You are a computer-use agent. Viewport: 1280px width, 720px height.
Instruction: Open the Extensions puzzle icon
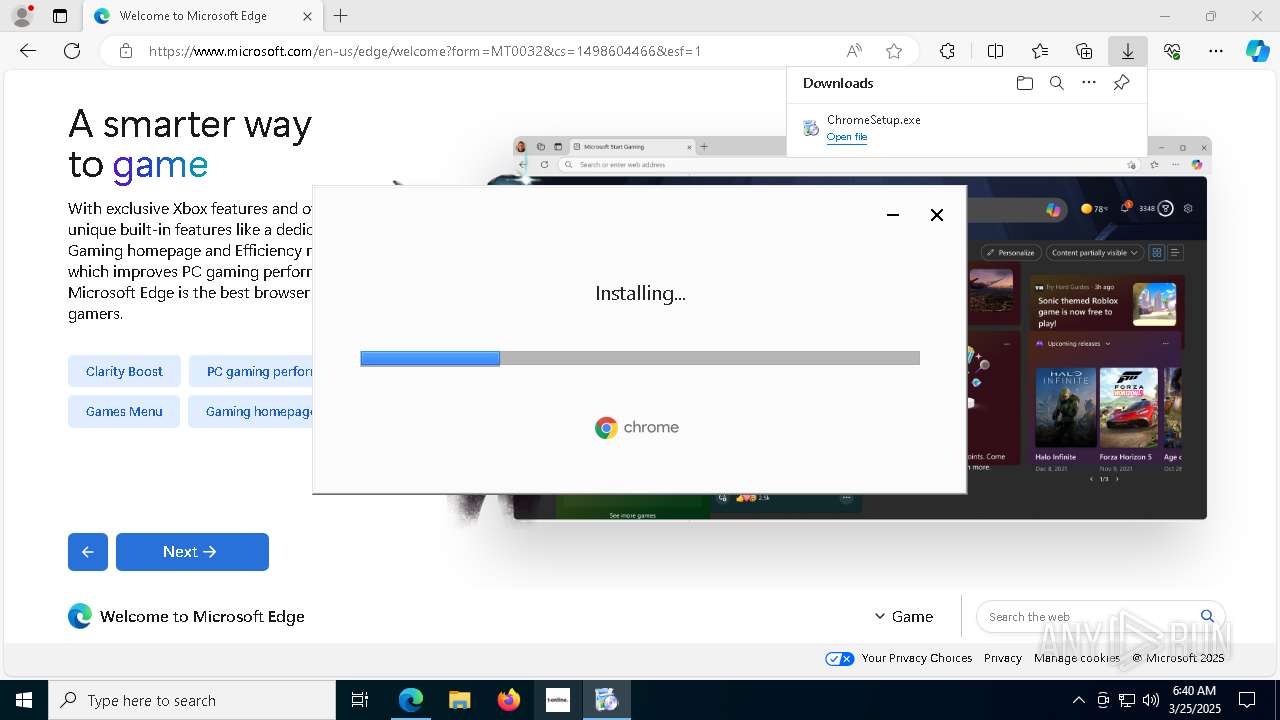(947, 51)
